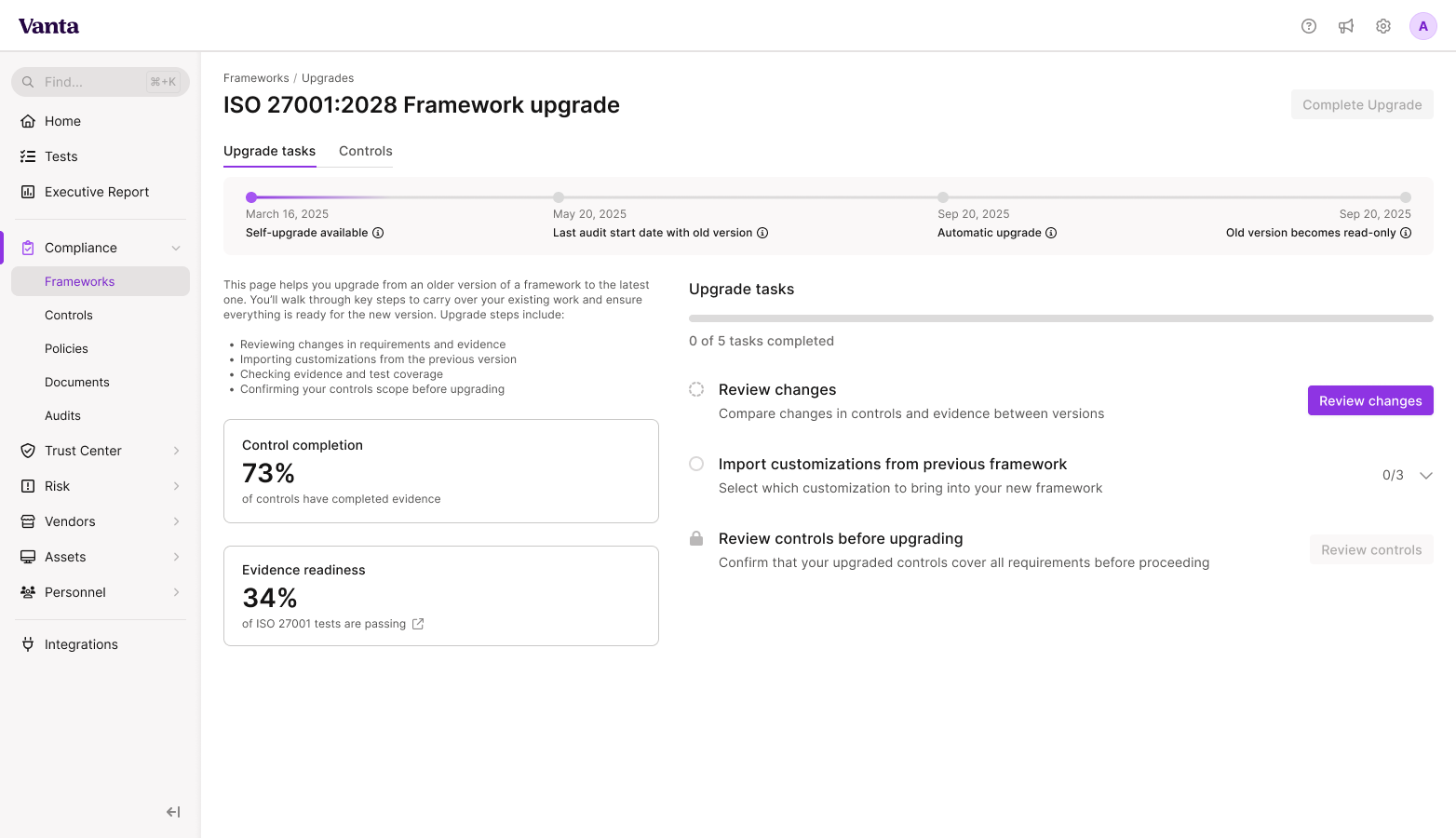The width and height of the screenshot is (1456, 838).
Task: Click the Vanta logo
Action: (x=48, y=26)
